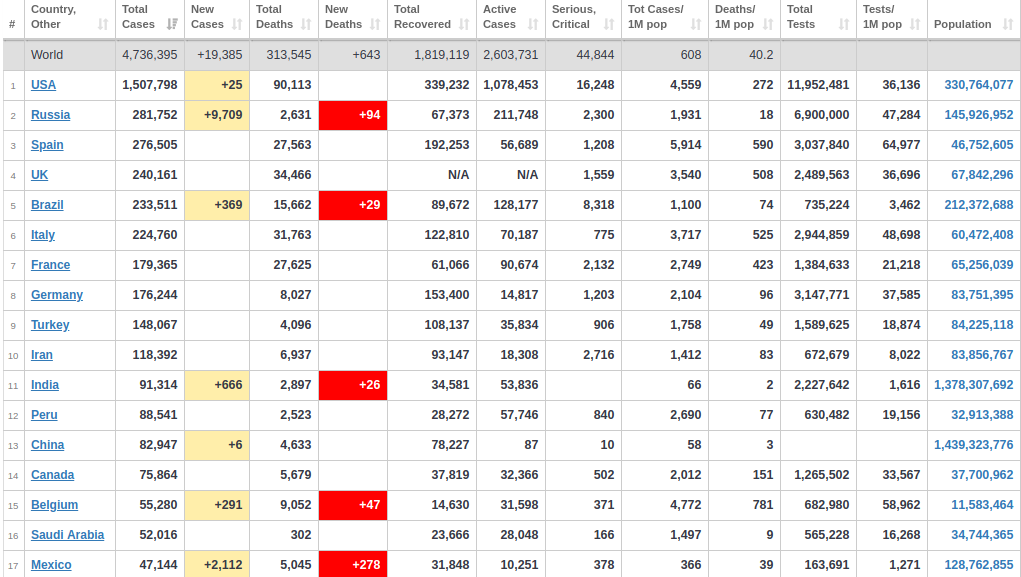Click Iran population 83,856,767

(982, 354)
